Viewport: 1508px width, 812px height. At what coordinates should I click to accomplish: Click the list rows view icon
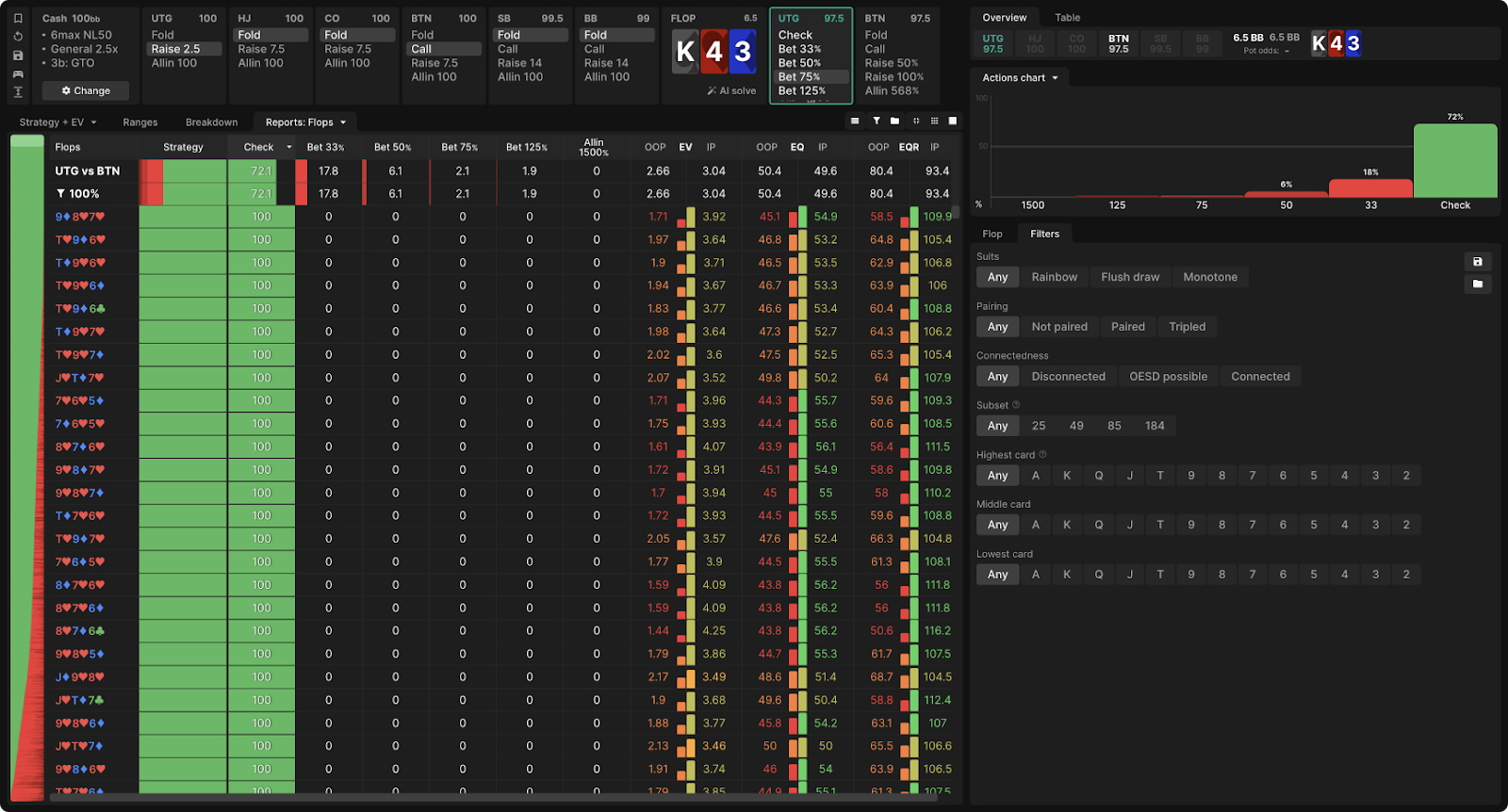[x=855, y=121]
